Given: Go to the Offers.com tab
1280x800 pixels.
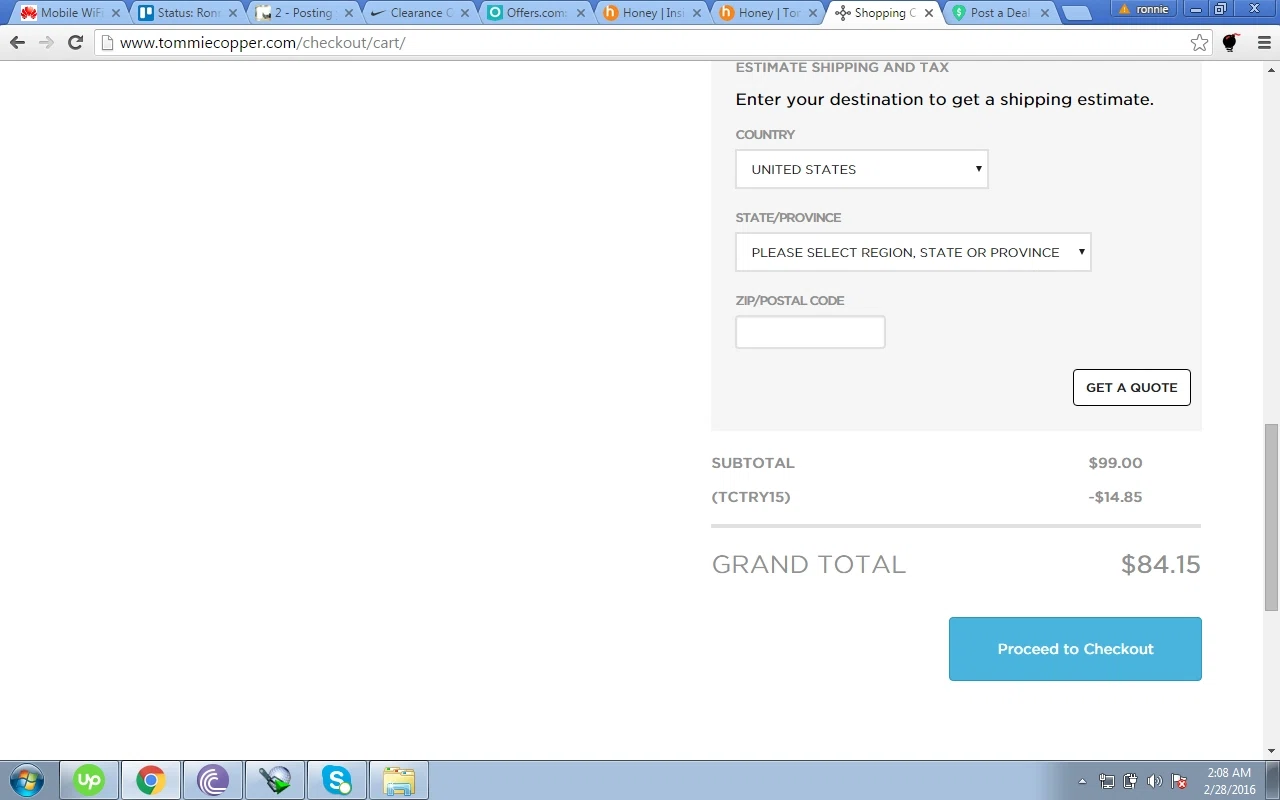Looking at the screenshot, I should point(534,13).
